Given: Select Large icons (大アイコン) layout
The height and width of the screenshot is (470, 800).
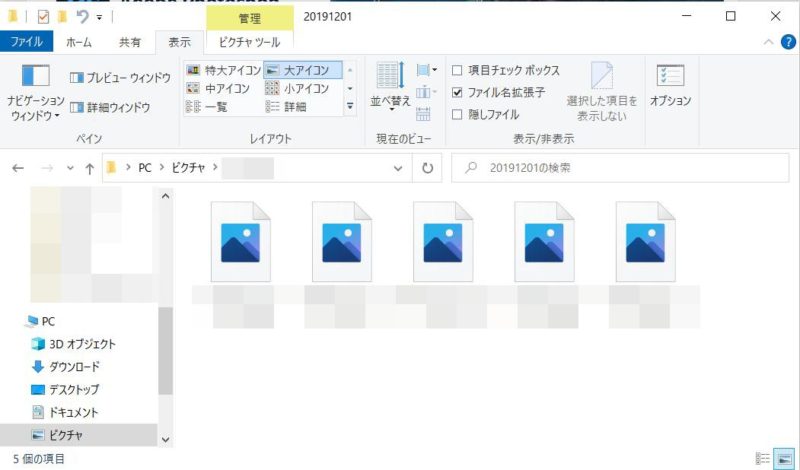Looking at the screenshot, I should pyautogui.click(x=303, y=70).
